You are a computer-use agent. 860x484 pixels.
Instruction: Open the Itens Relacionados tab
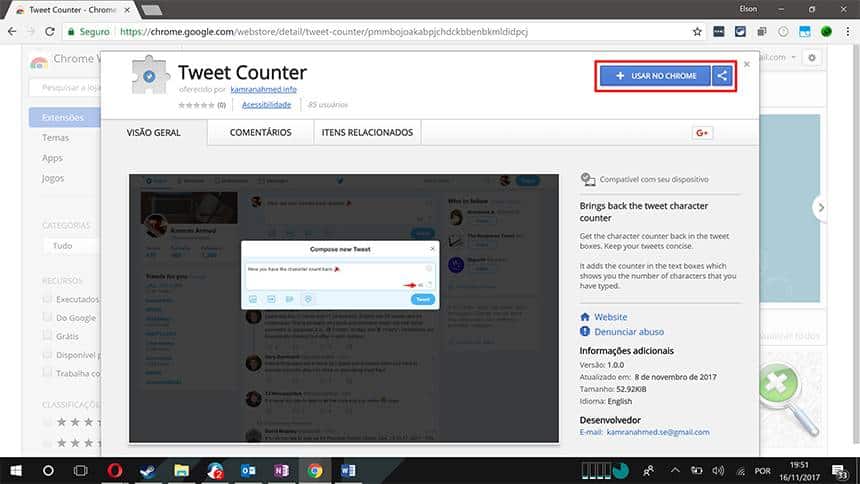coord(367,132)
